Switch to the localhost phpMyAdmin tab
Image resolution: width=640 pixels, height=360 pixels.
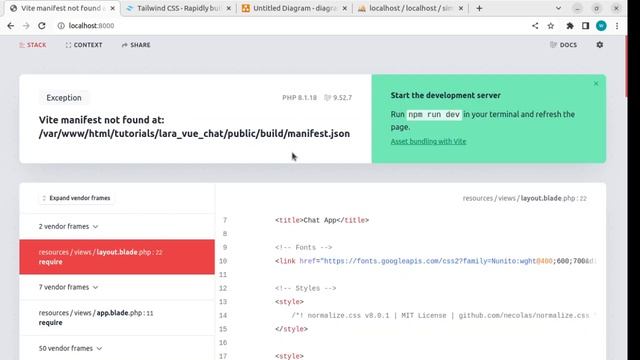click(410, 8)
